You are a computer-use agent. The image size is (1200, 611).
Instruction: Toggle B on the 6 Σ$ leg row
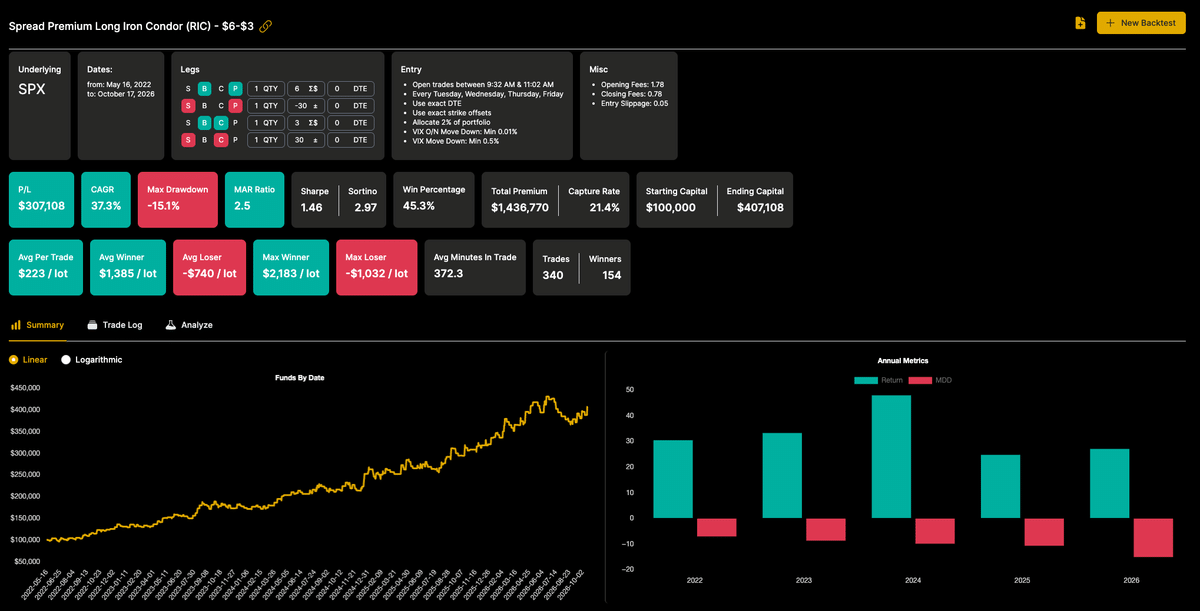click(x=204, y=88)
